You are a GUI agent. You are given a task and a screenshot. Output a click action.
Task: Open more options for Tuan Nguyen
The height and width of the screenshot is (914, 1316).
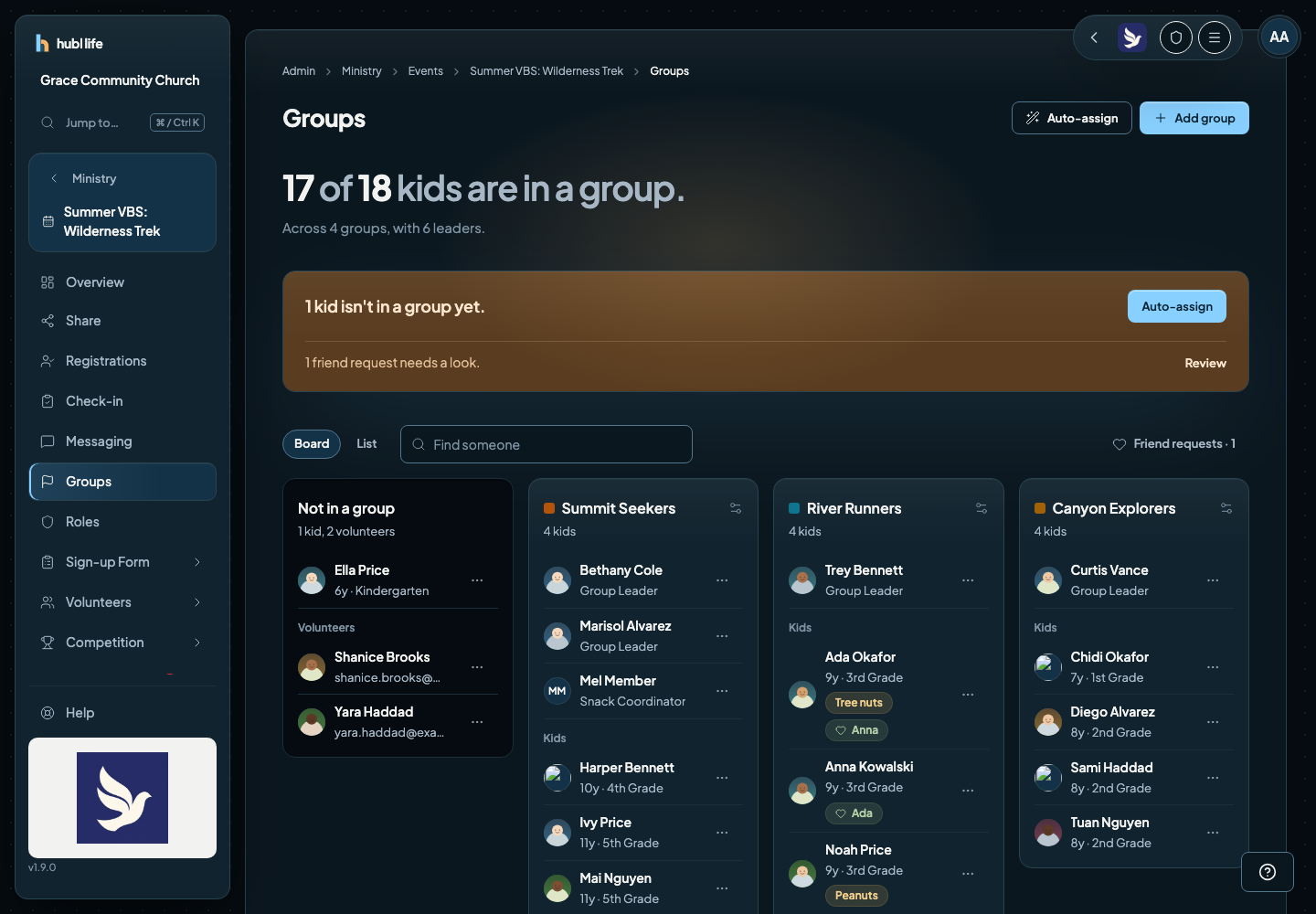click(1213, 833)
